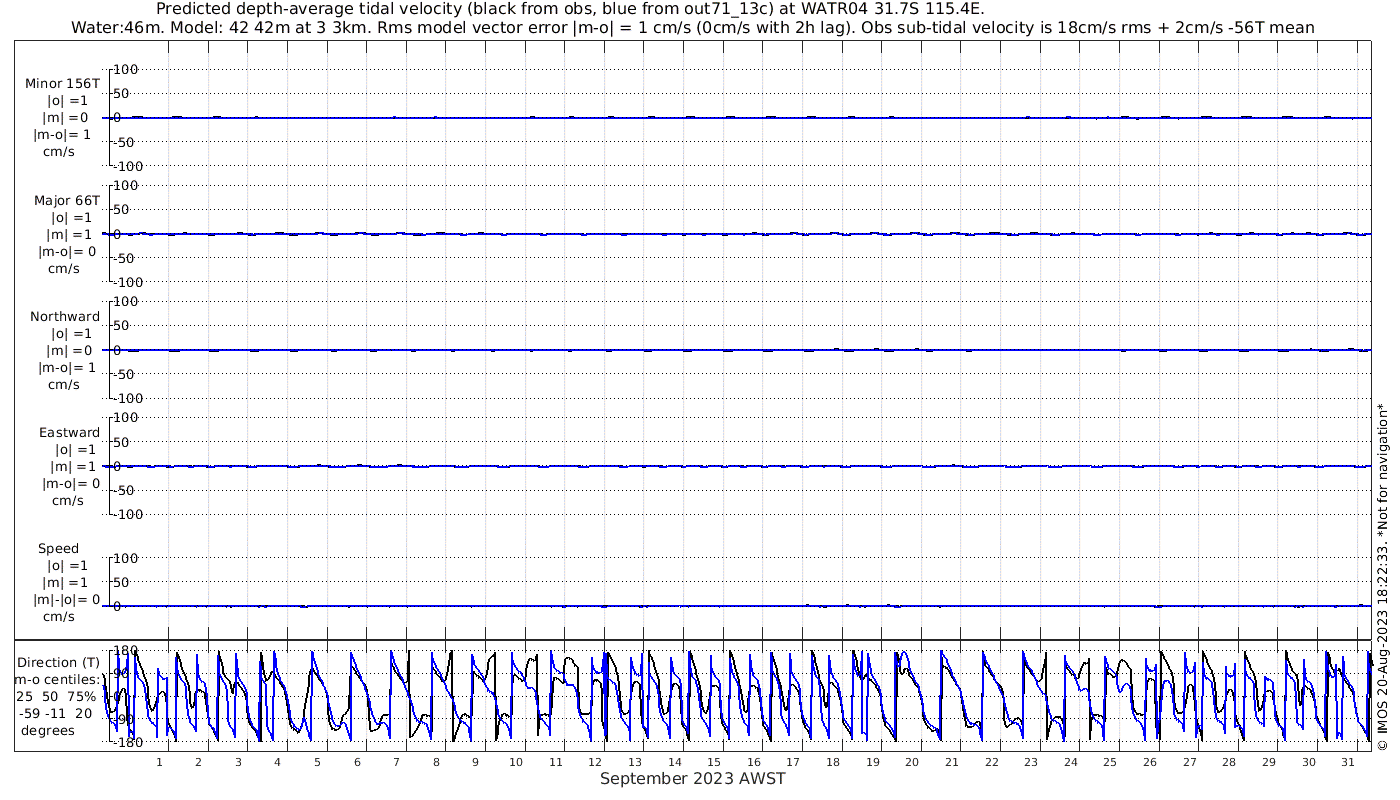The image size is (1400, 800).
Task: Click the "25 50 75%" centile header
Action: click(56, 696)
